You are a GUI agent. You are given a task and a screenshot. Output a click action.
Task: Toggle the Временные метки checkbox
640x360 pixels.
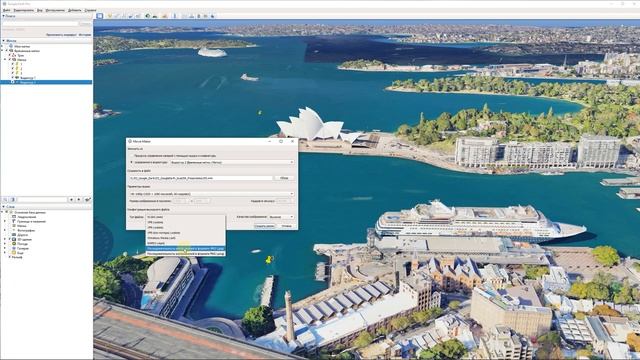click(x=6, y=51)
